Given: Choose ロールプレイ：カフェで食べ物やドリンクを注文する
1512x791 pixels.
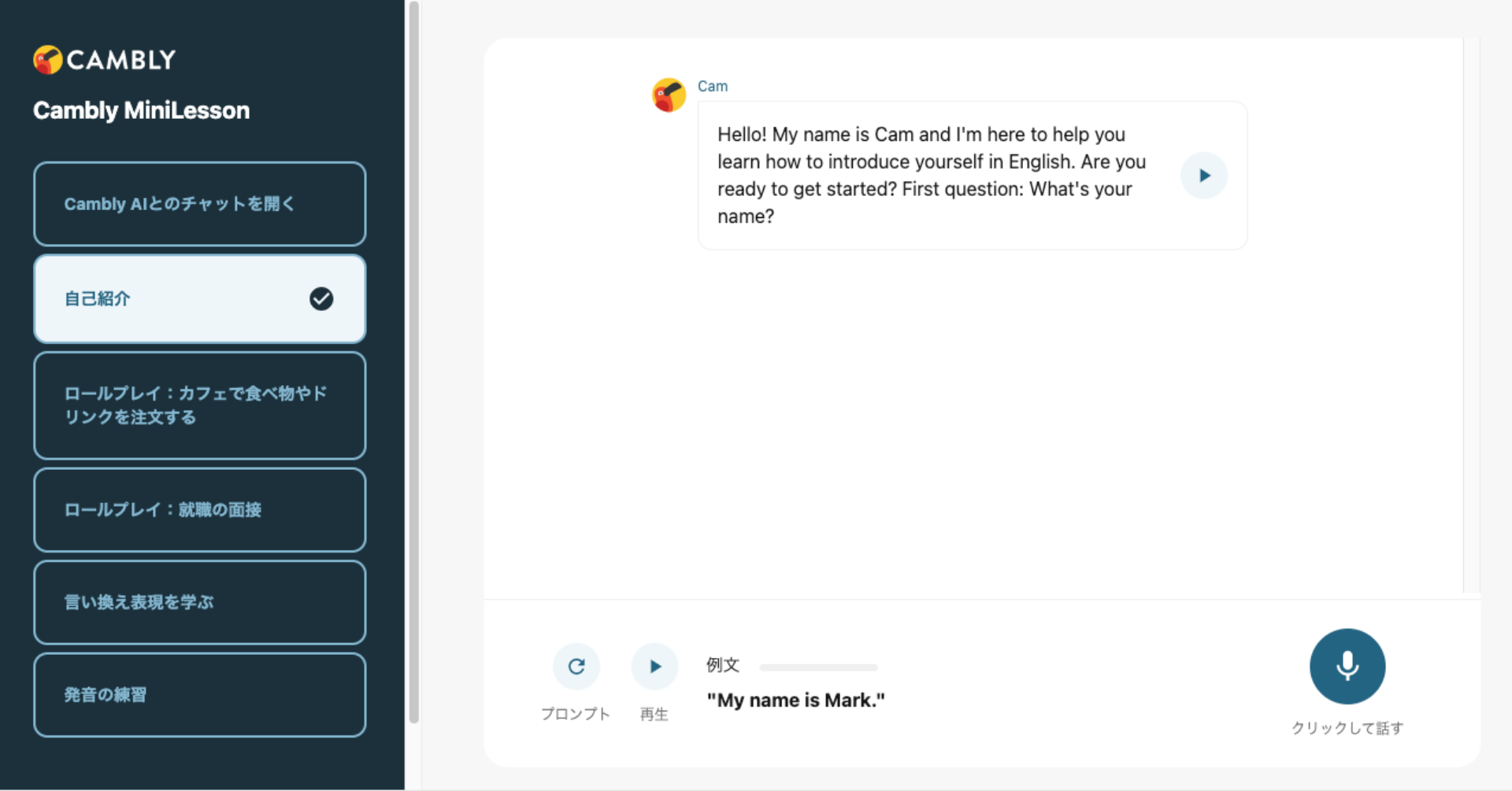Looking at the screenshot, I should tap(199, 405).
